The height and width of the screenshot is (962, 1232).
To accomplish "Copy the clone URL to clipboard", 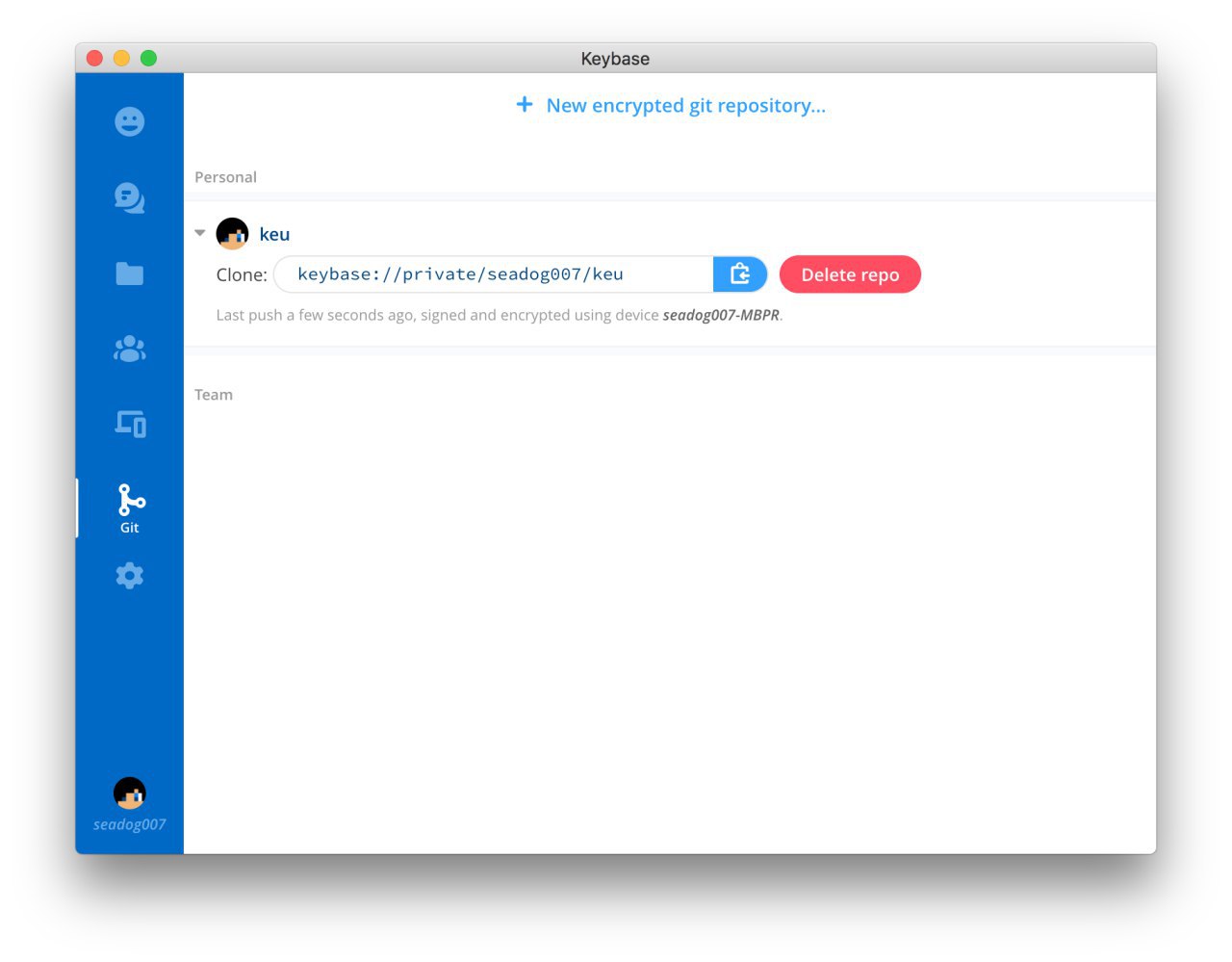I will point(740,274).
